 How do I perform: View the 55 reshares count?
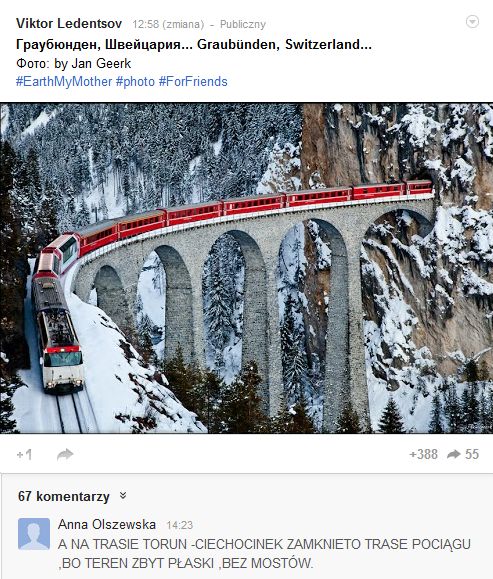coord(472,454)
